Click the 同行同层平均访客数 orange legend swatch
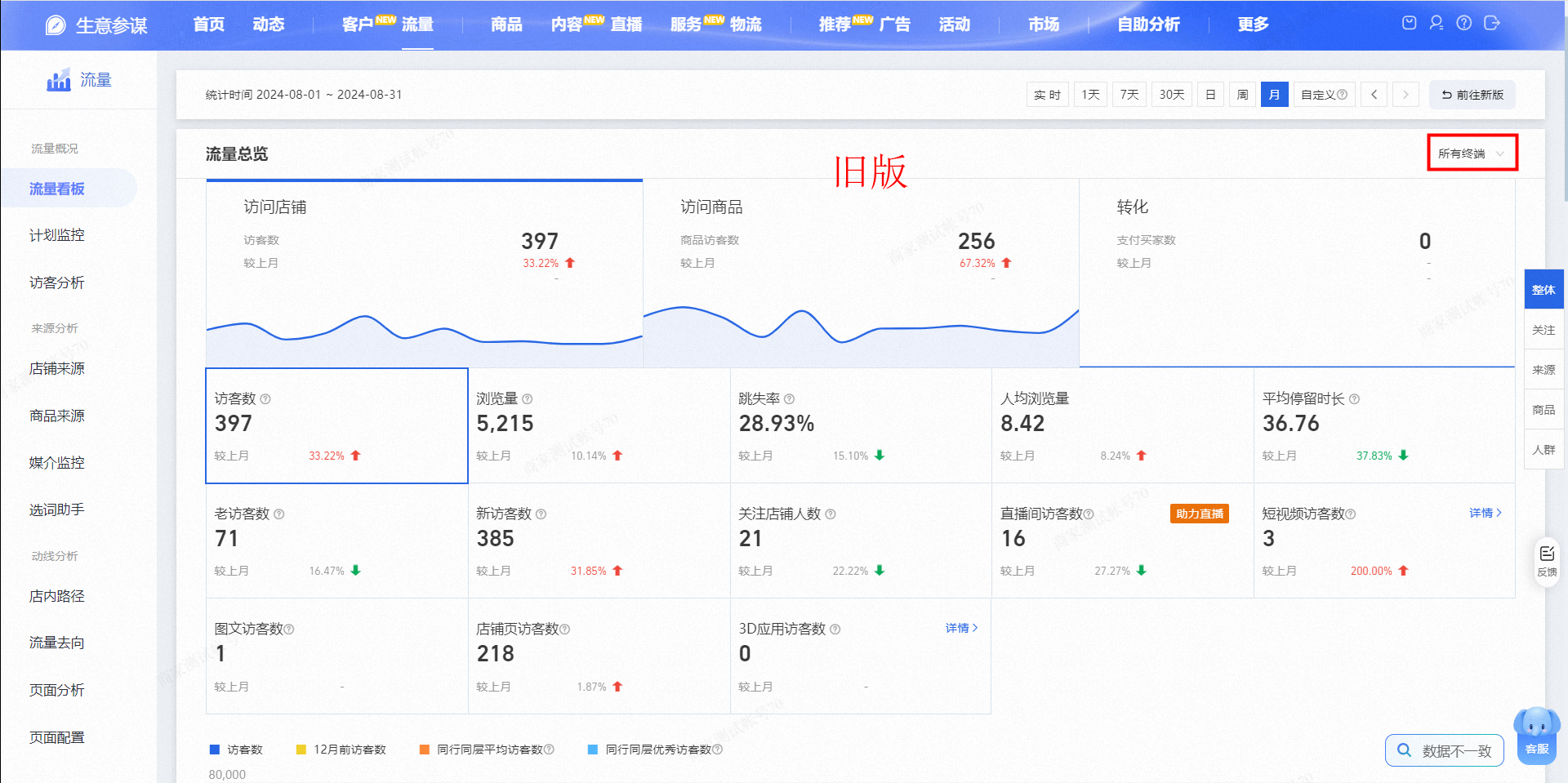Screen dimensions: 1568x783 pyautogui.click(x=424, y=750)
